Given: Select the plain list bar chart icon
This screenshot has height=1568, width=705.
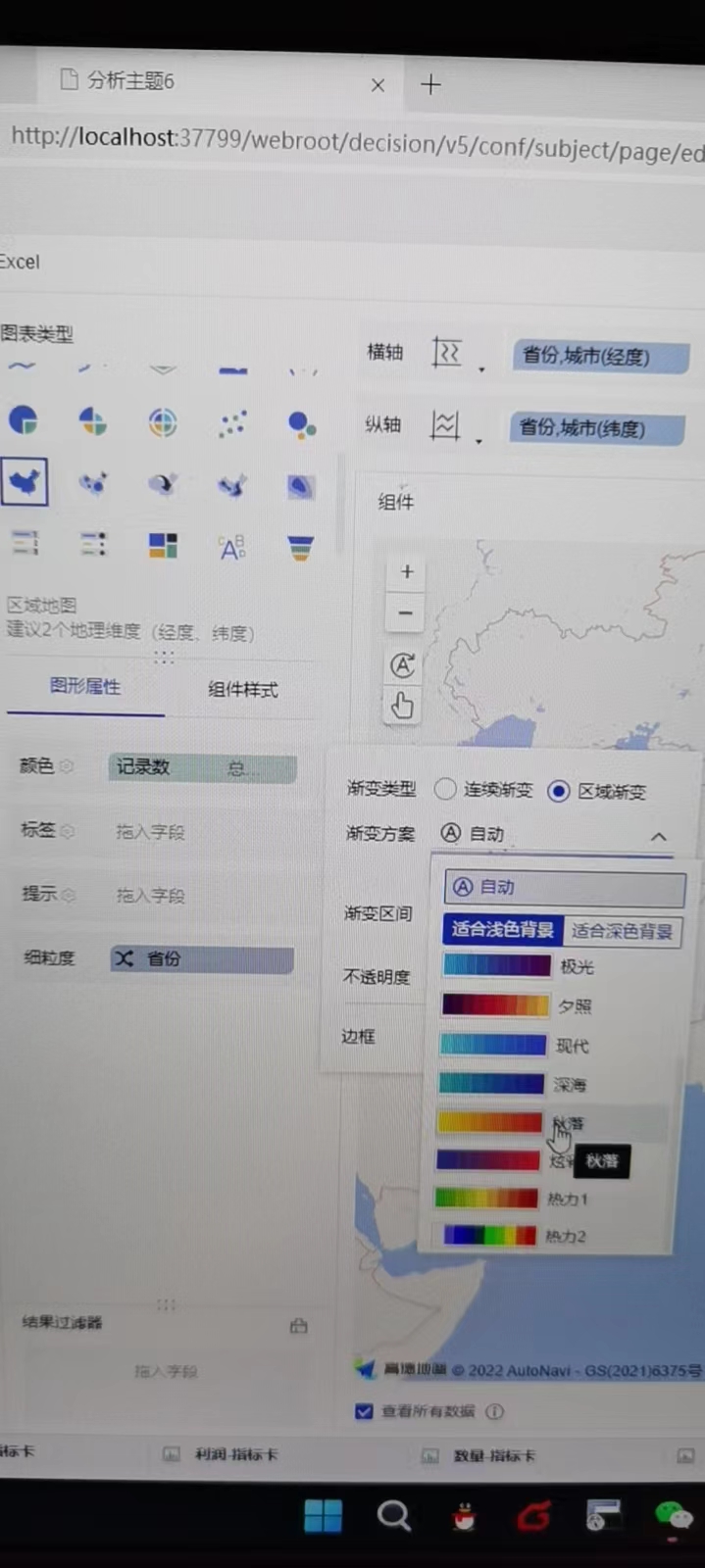Looking at the screenshot, I should (x=25, y=543).
